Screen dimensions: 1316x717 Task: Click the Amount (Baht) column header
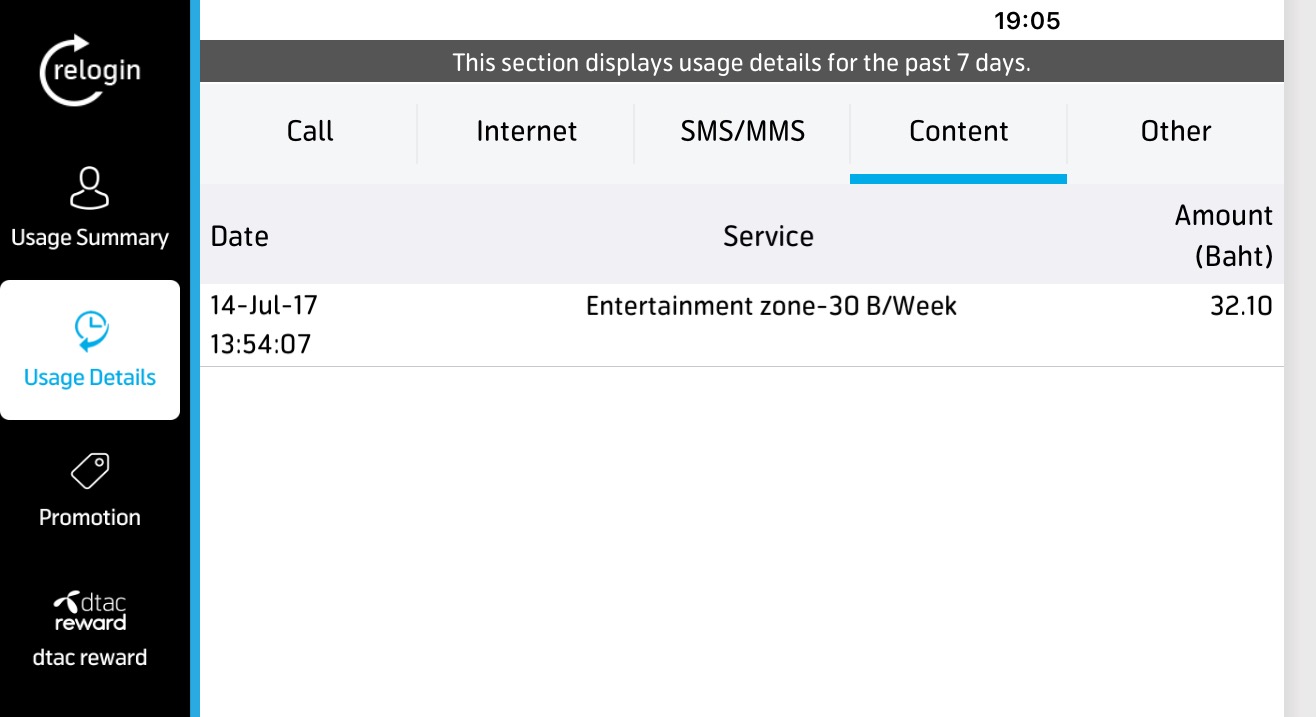pos(1223,236)
